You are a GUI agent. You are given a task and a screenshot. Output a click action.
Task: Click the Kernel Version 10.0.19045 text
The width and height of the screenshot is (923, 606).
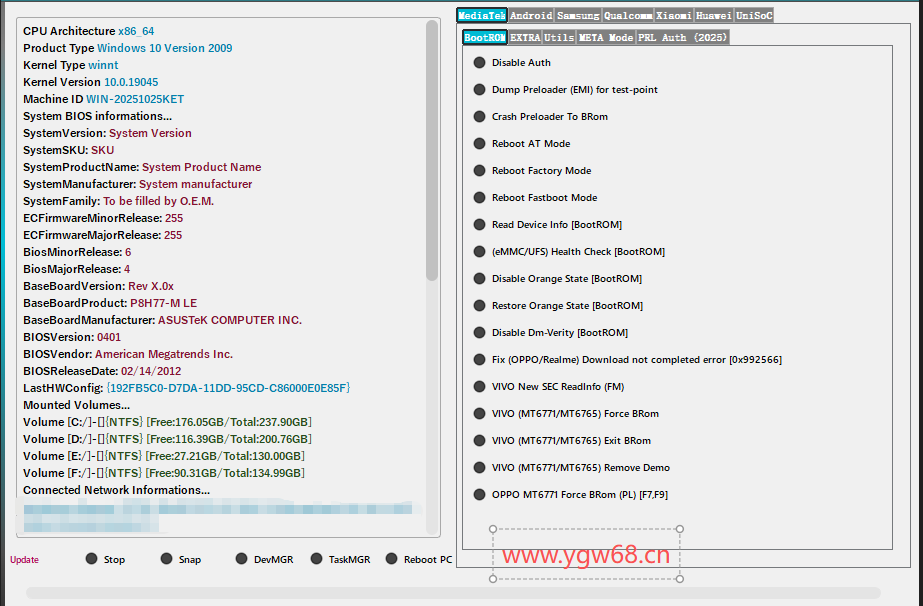click(91, 82)
